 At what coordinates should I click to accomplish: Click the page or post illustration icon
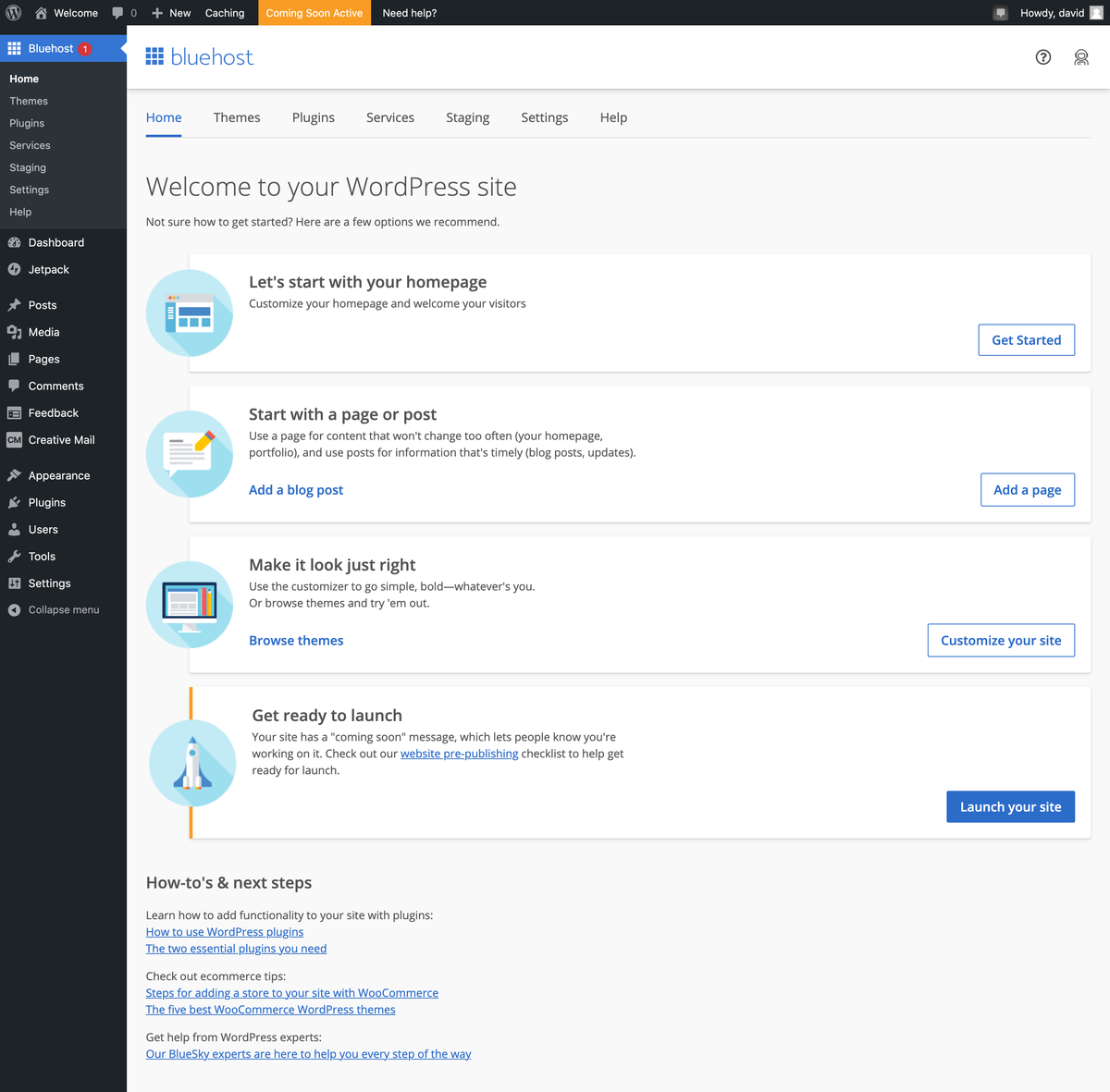pos(190,454)
